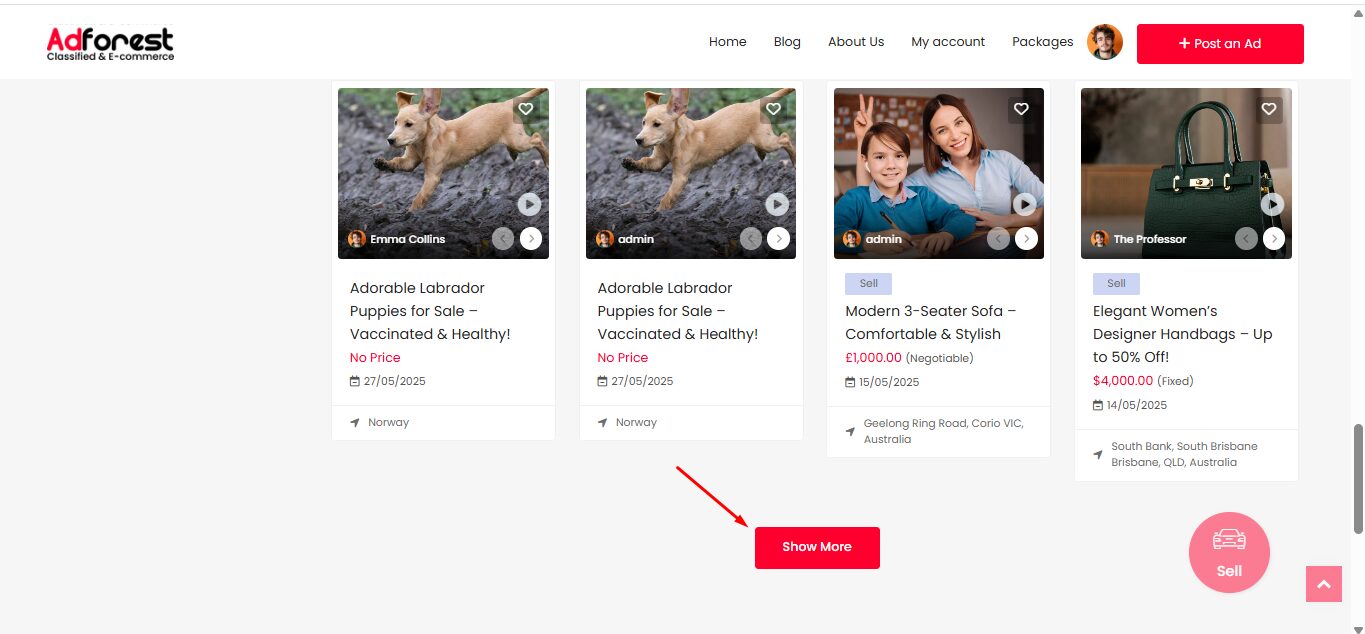1365x634 pixels.
Task: Click the Post an Ad button
Action: [1220, 44]
